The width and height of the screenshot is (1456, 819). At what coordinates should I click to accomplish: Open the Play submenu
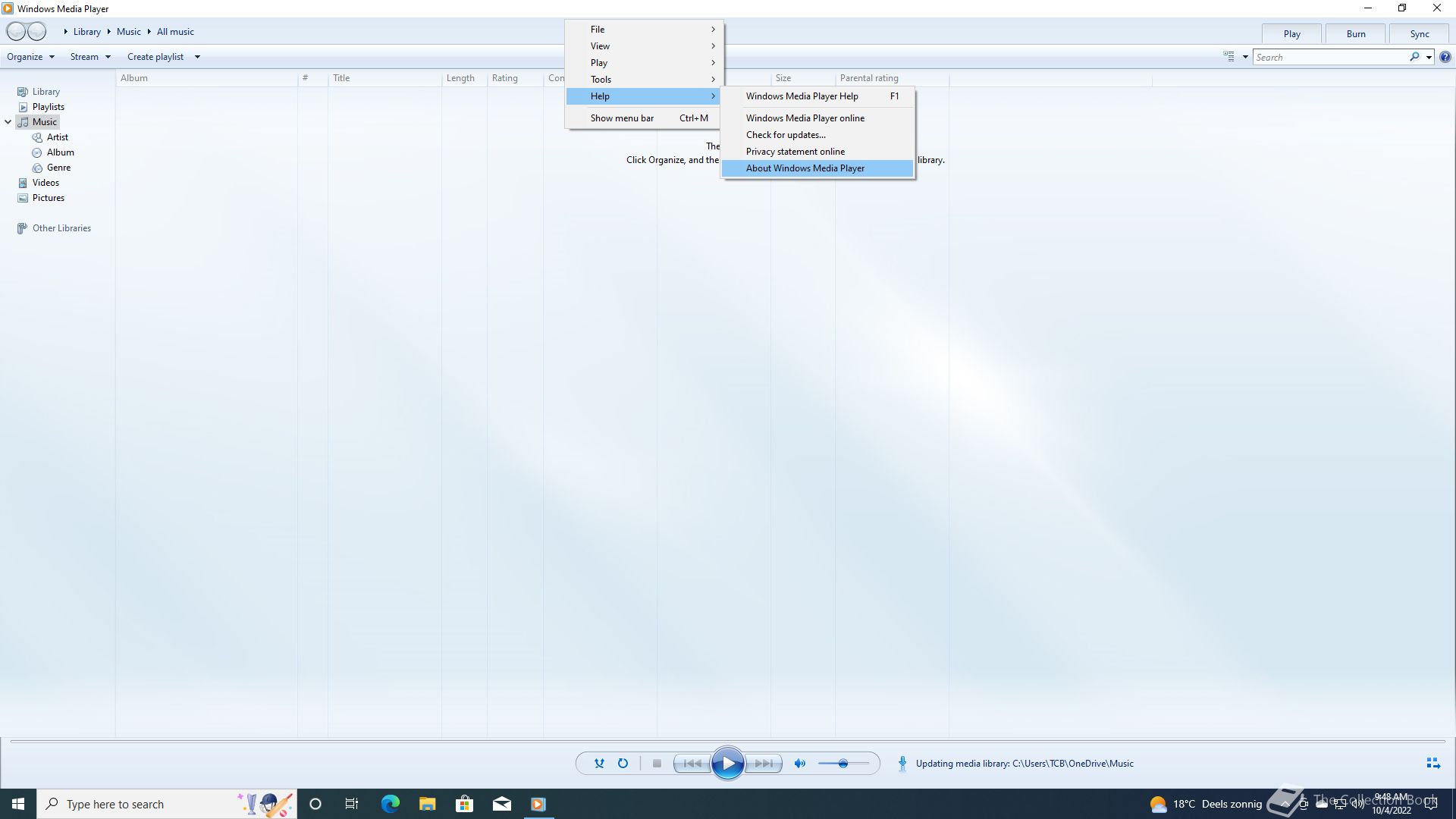tap(644, 63)
